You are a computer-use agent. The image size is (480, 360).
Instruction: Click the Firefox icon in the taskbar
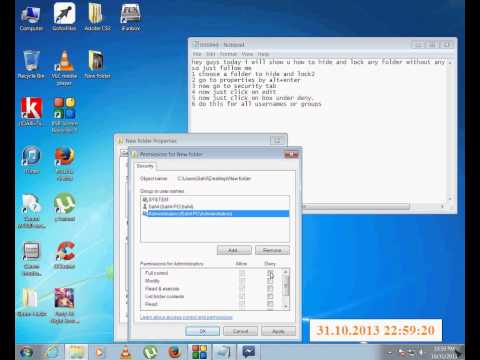point(175,352)
